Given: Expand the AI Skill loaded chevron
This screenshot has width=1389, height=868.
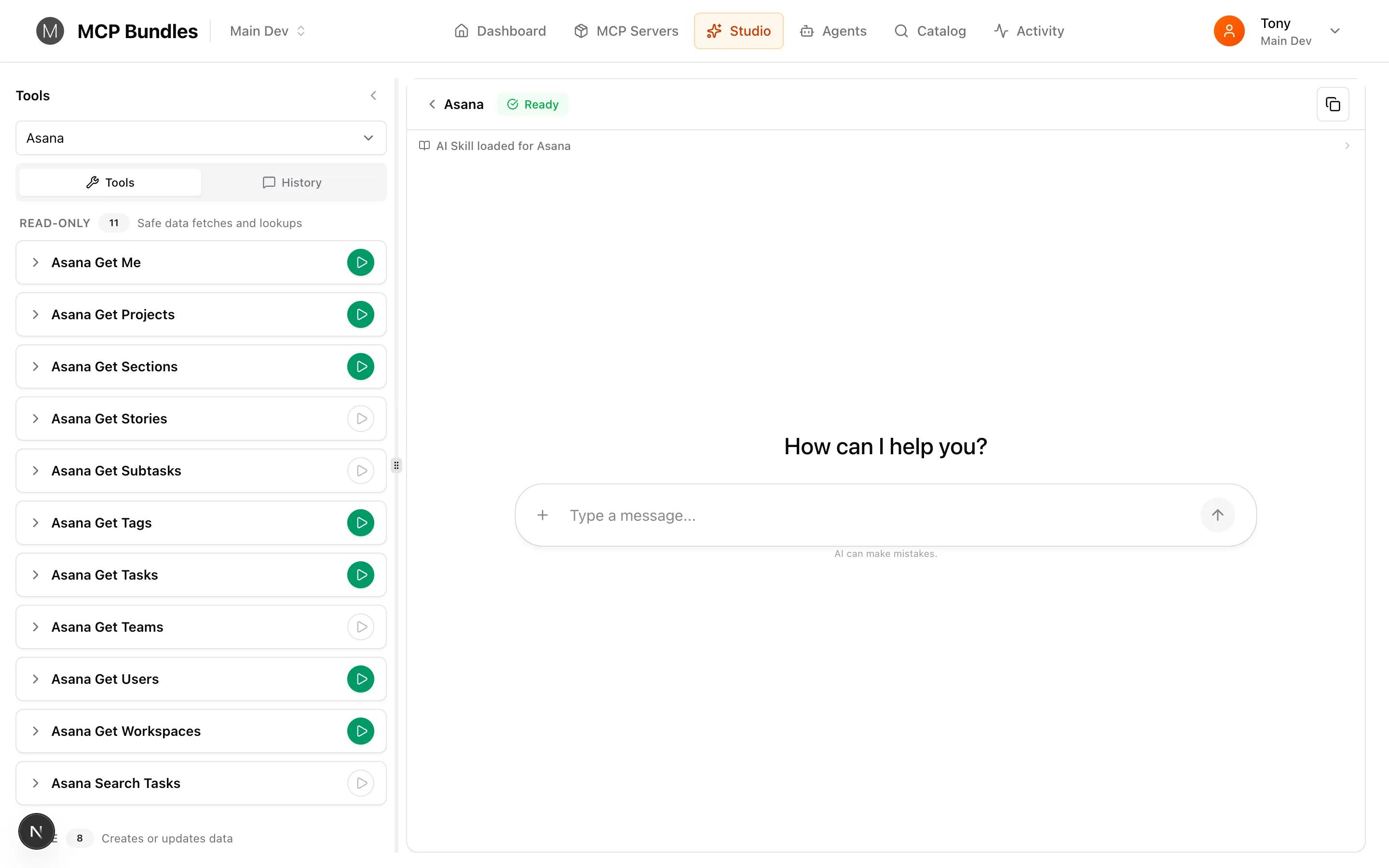Looking at the screenshot, I should tap(1347, 146).
